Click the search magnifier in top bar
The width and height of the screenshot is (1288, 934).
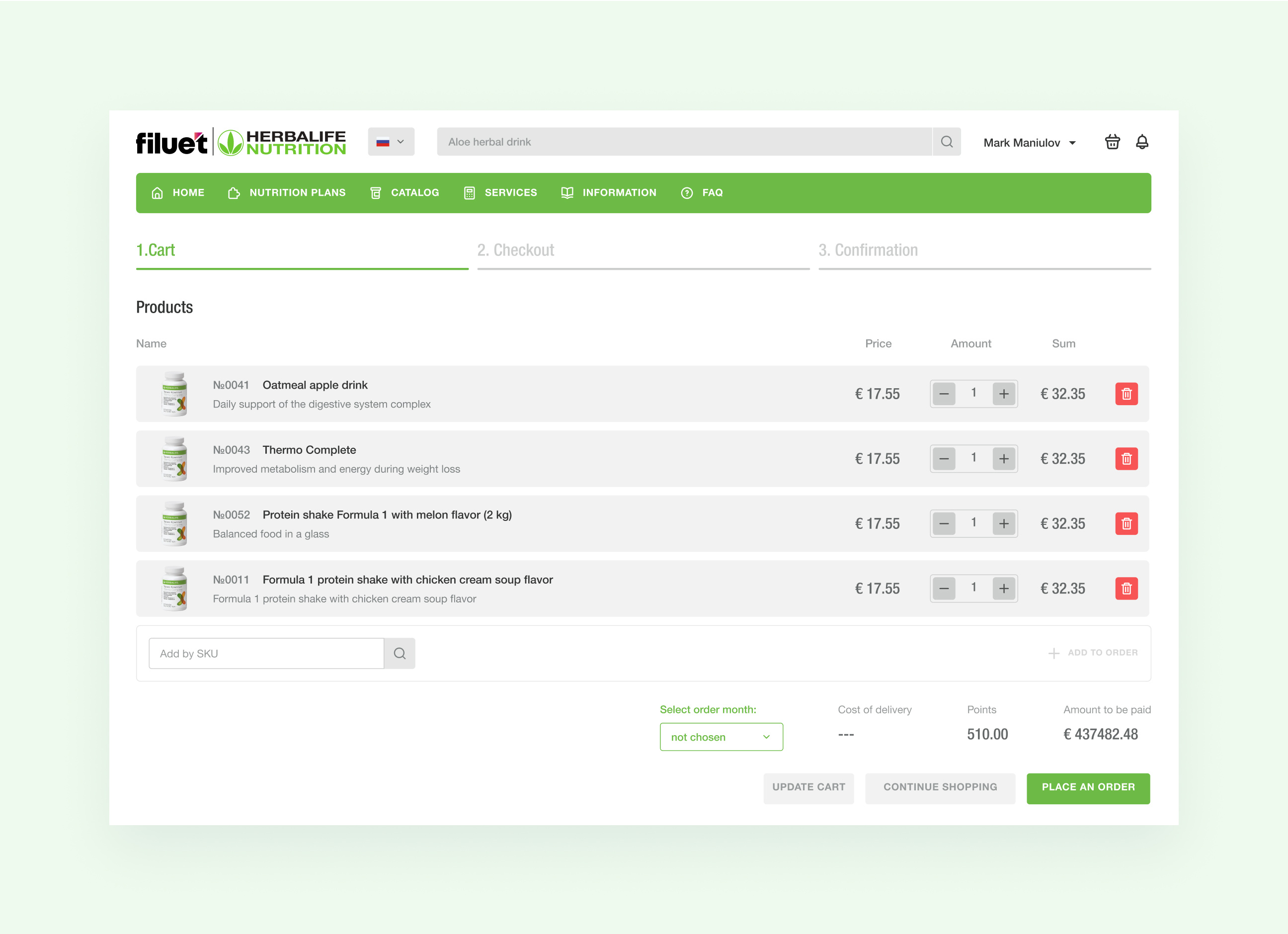coord(946,142)
